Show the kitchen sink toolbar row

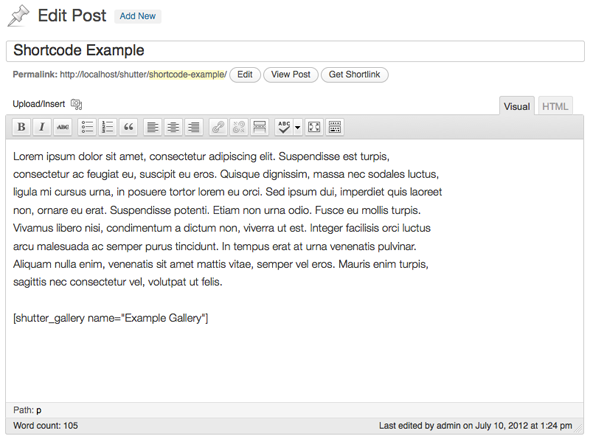(x=335, y=127)
